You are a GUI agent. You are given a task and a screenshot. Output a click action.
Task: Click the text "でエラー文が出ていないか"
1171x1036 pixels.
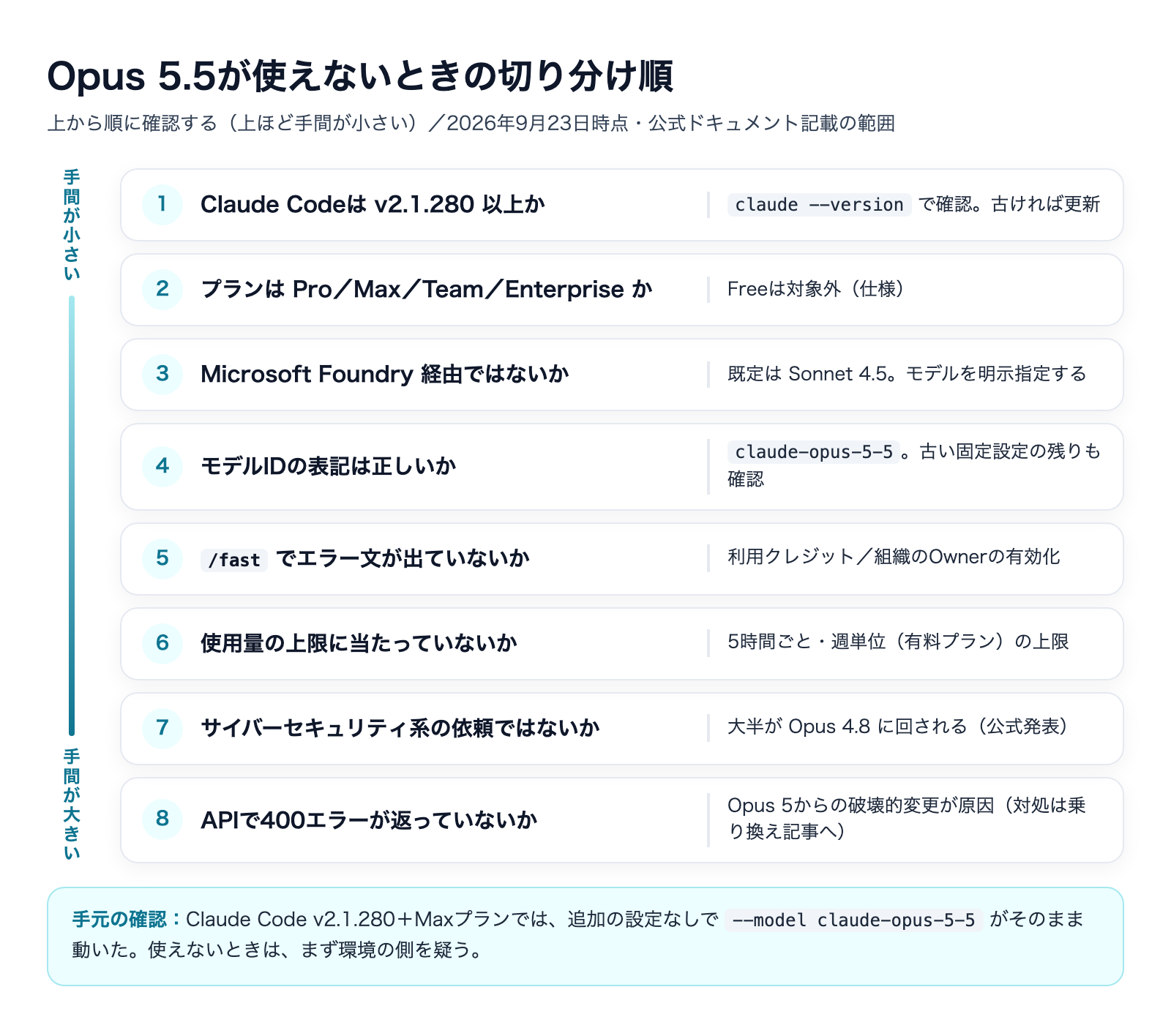pyautogui.click(x=403, y=559)
